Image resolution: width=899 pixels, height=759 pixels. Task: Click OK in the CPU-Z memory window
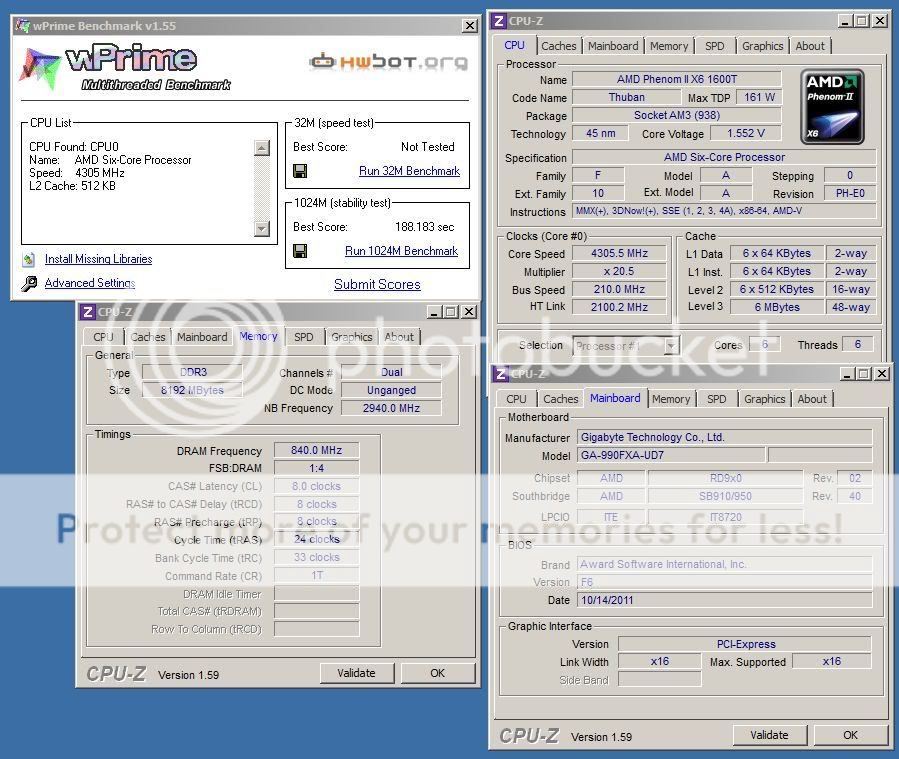(437, 673)
